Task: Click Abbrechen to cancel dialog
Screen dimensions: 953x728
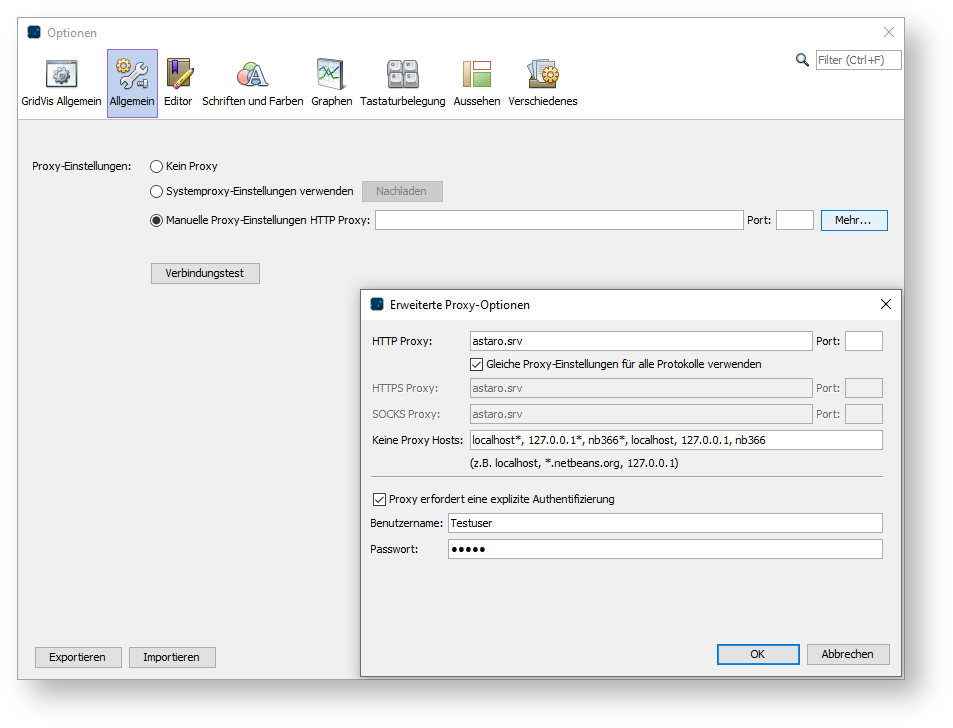Action: (847, 654)
